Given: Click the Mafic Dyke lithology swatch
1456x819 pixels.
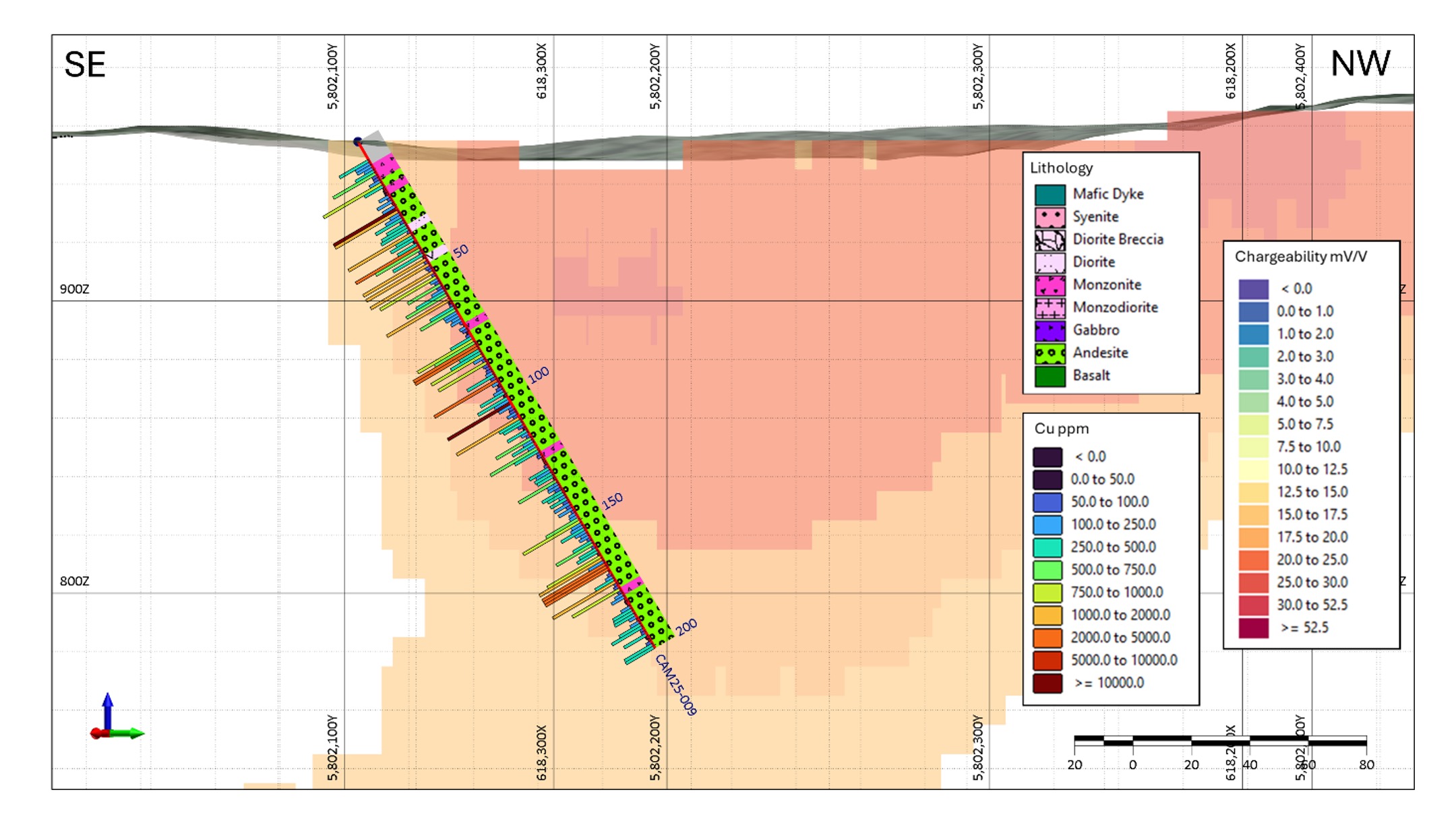Looking at the screenshot, I should click(1050, 195).
